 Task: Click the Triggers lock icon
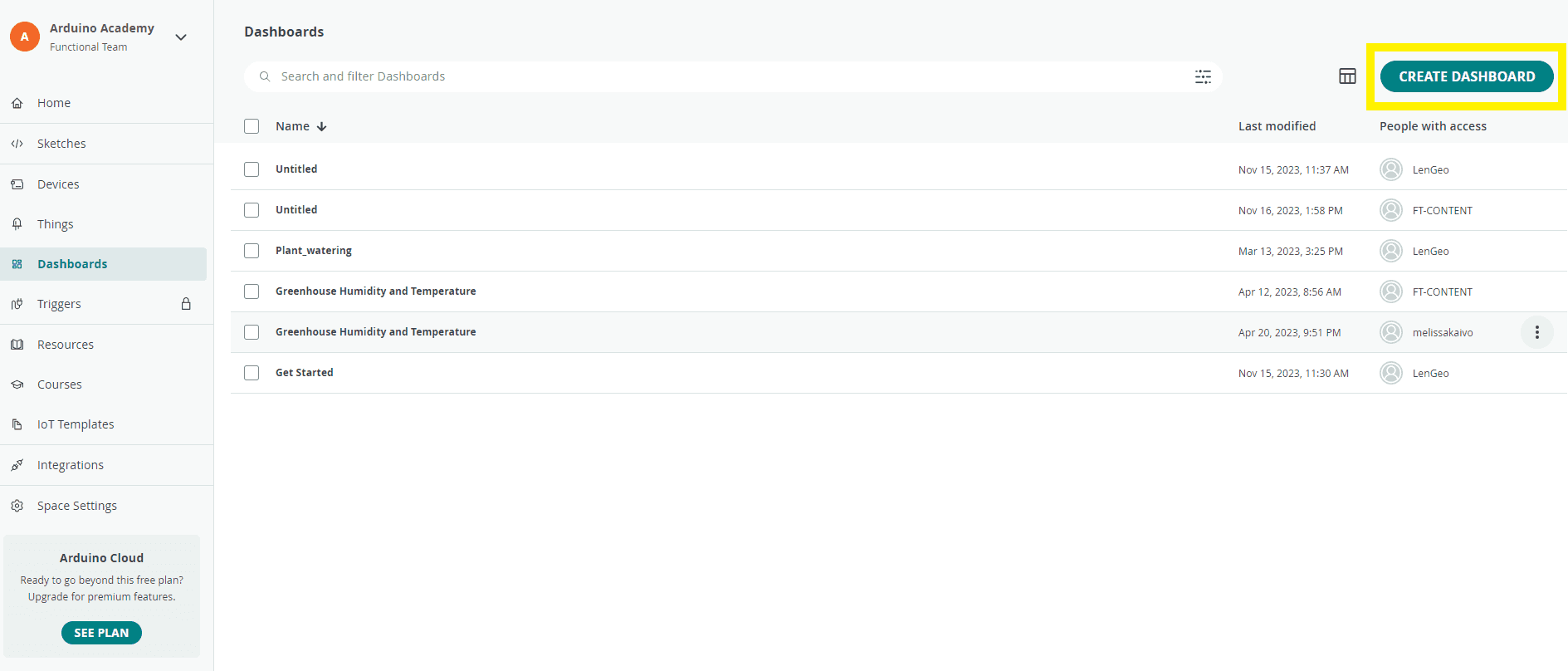point(186,304)
